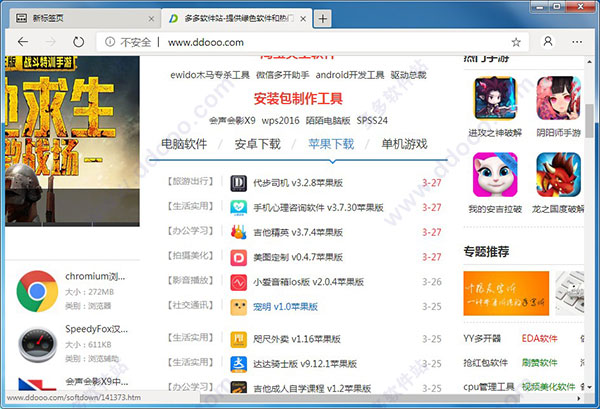Image resolution: width=600 pixels, height=409 pixels.
Task: Bookmark page with the star icon
Action: (x=516, y=42)
